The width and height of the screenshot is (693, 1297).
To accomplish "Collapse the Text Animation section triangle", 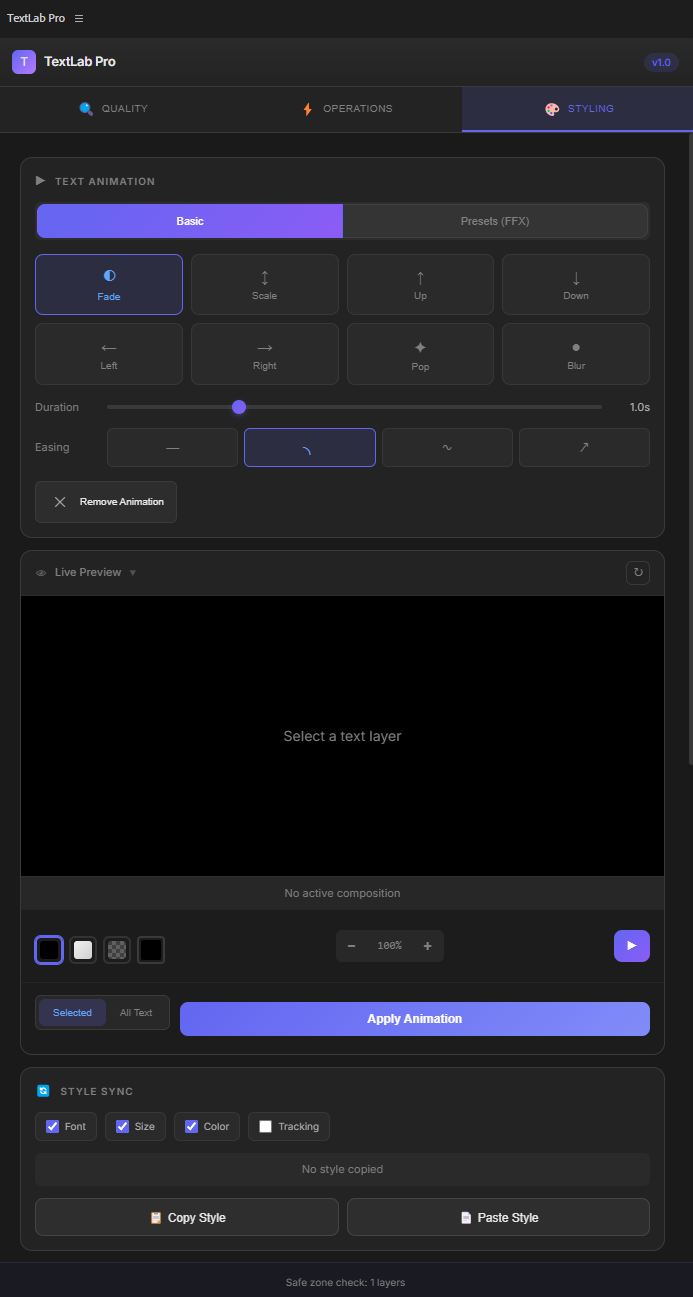I will click(41, 181).
